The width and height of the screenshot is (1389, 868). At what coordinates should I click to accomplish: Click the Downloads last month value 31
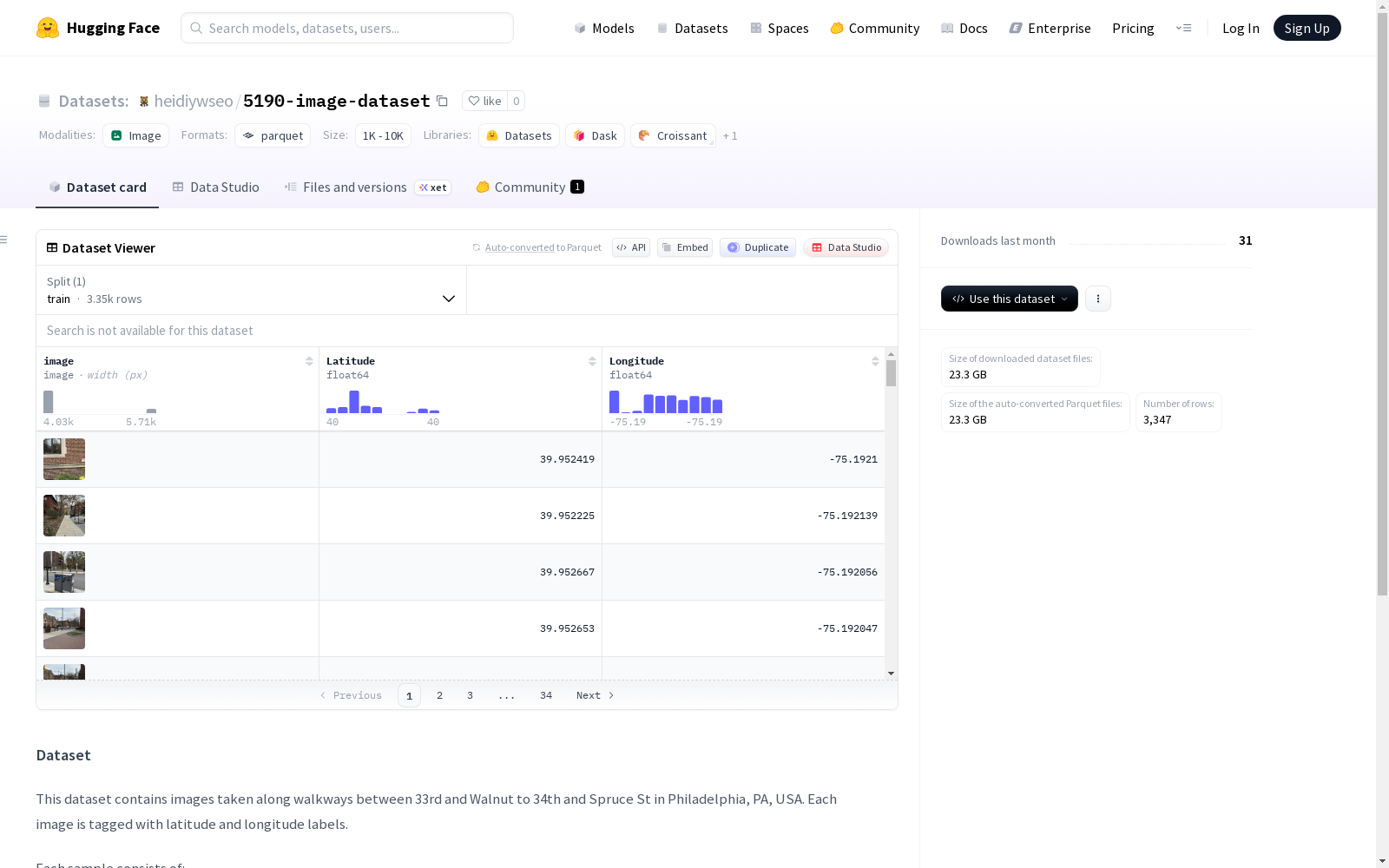(1245, 240)
